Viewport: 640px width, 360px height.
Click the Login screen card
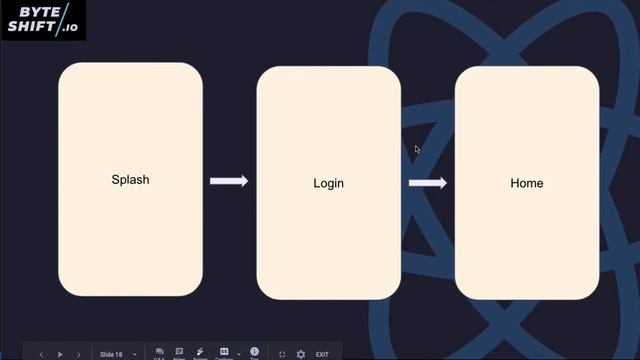[x=329, y=183]
